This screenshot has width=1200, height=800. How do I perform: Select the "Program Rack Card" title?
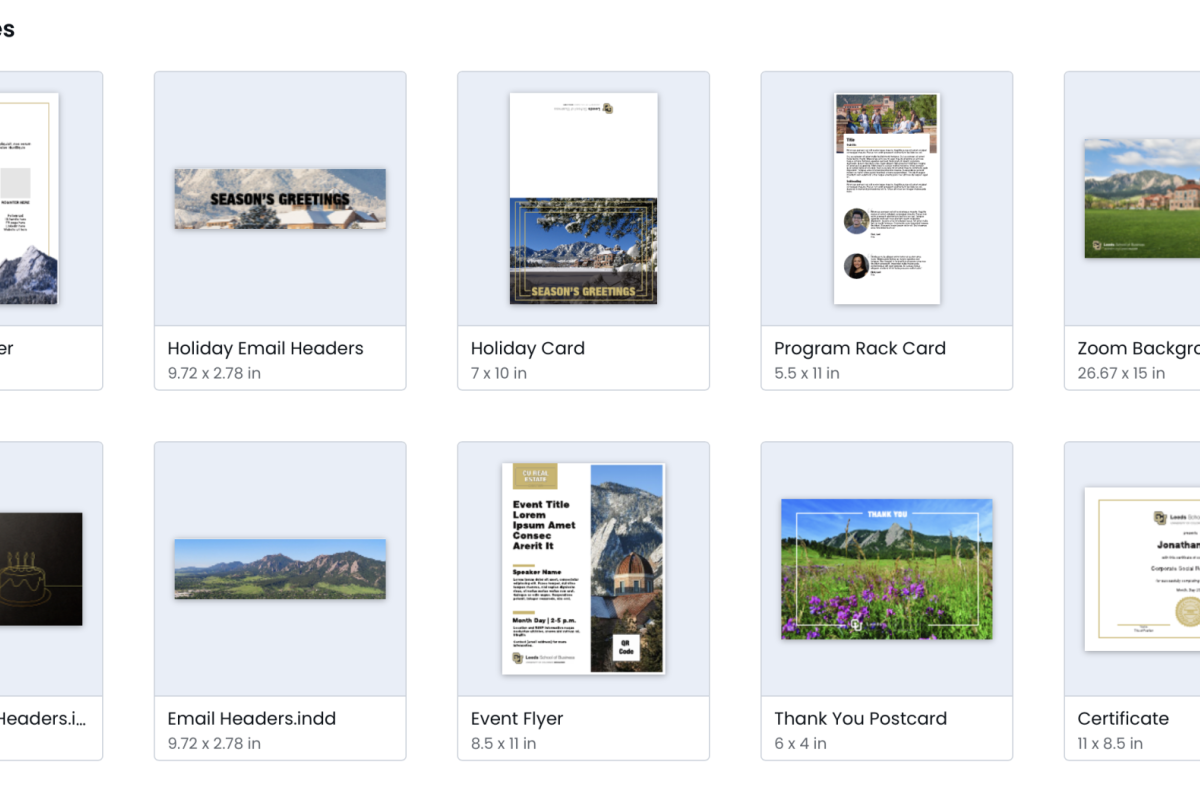pos(860,348)
